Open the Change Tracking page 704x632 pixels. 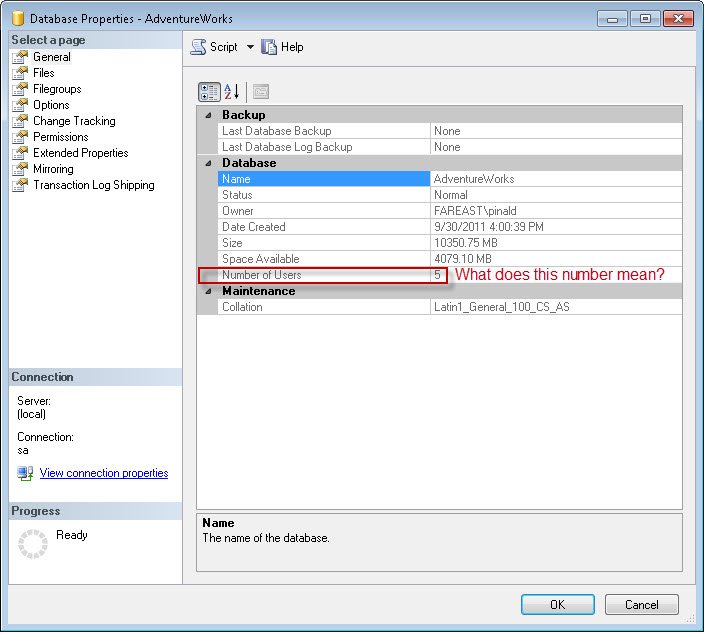[x=74, y=121]
